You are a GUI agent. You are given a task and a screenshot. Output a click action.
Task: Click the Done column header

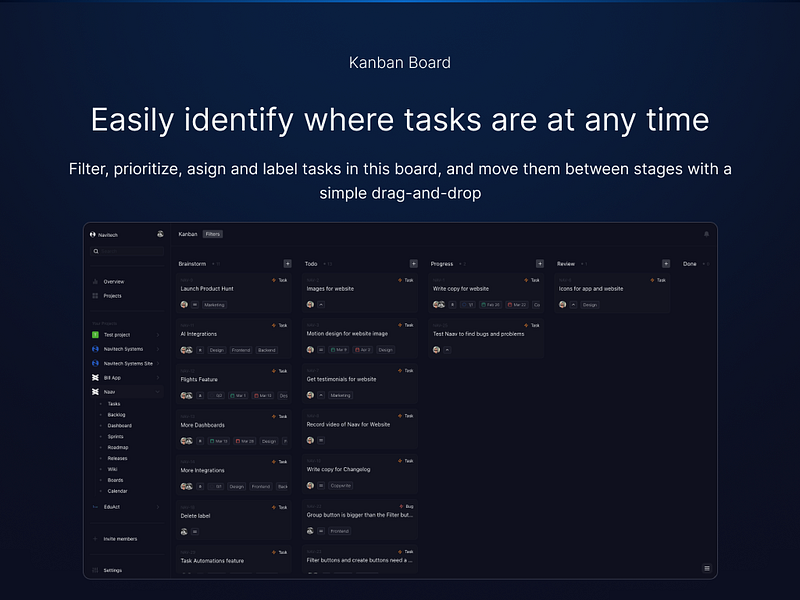689,264
